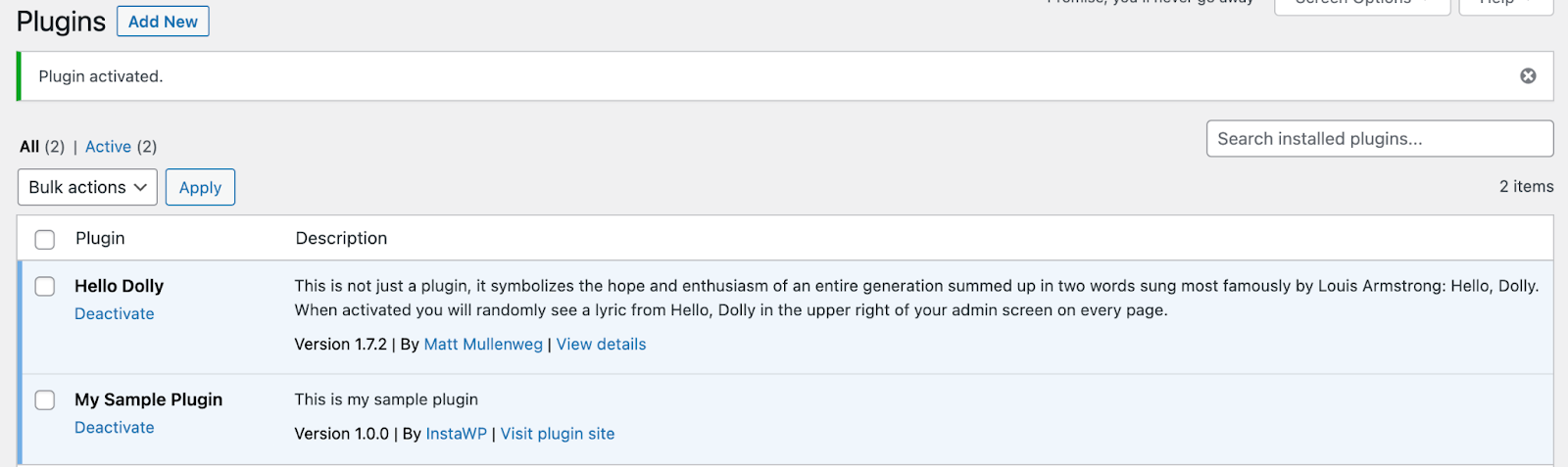Show the All plugins filter
1568x467 pixels.
[x=29, y=147]
